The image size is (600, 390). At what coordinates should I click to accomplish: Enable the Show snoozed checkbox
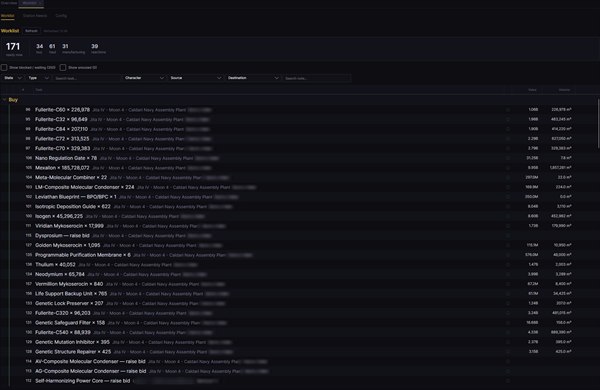click(x=63, y=67)
